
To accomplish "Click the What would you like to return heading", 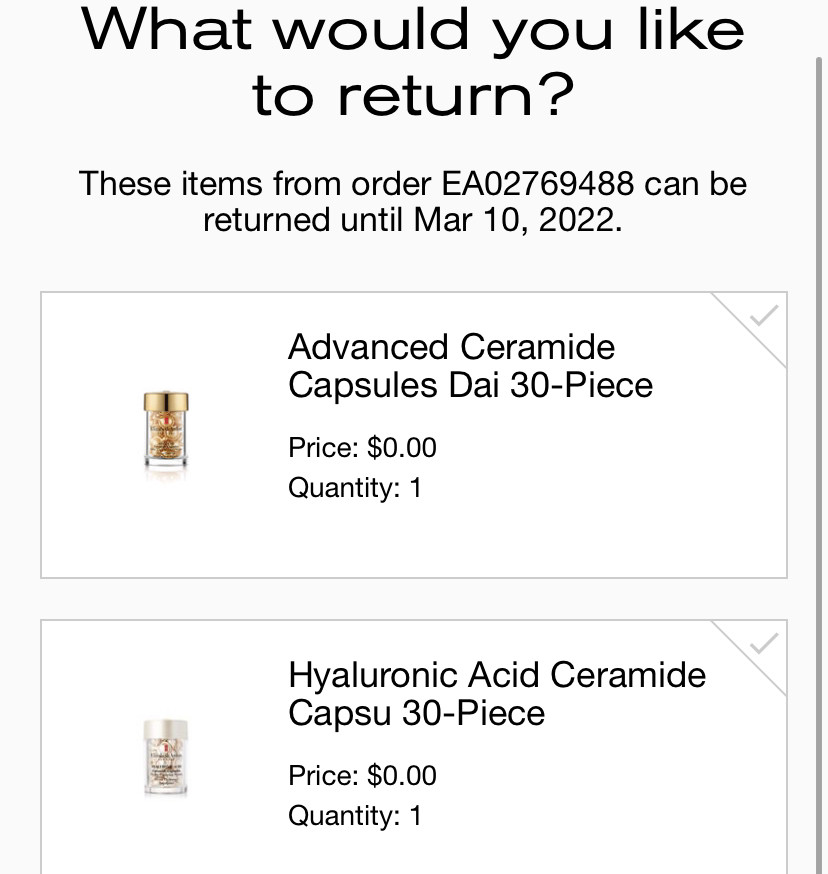I will click(413, 61).
